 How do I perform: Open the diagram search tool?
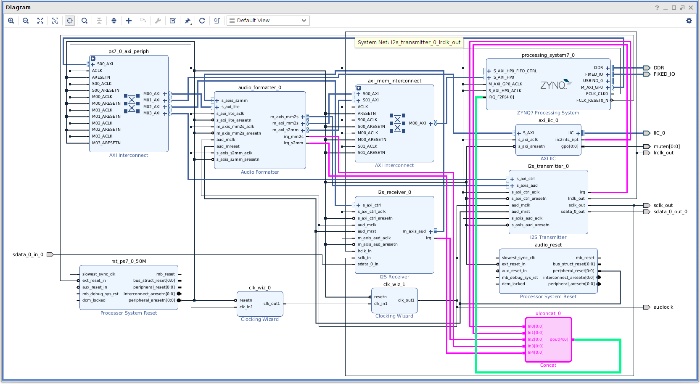coord(84,21)
